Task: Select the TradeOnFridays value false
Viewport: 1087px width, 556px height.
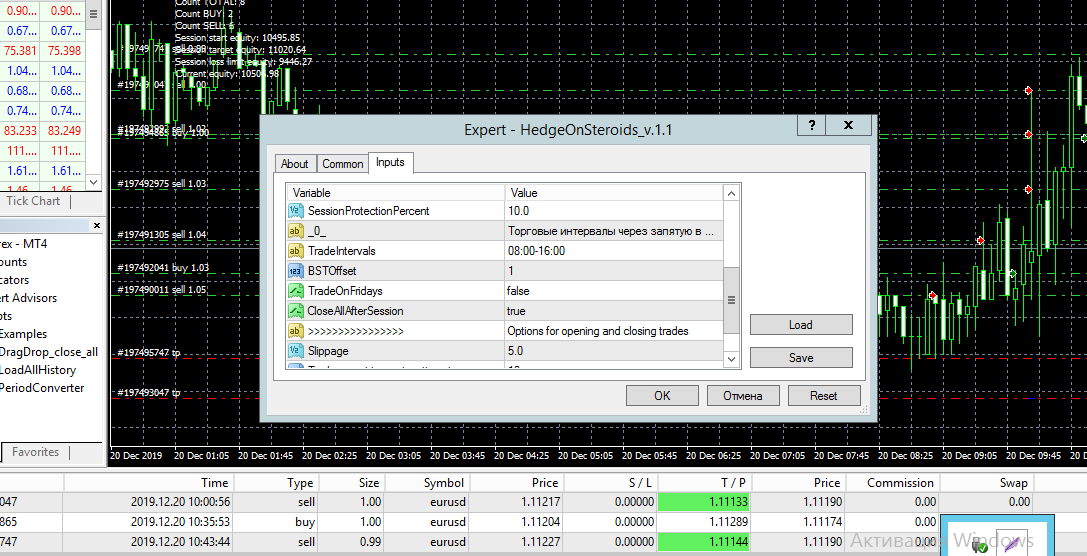Action: coord(613,291)
